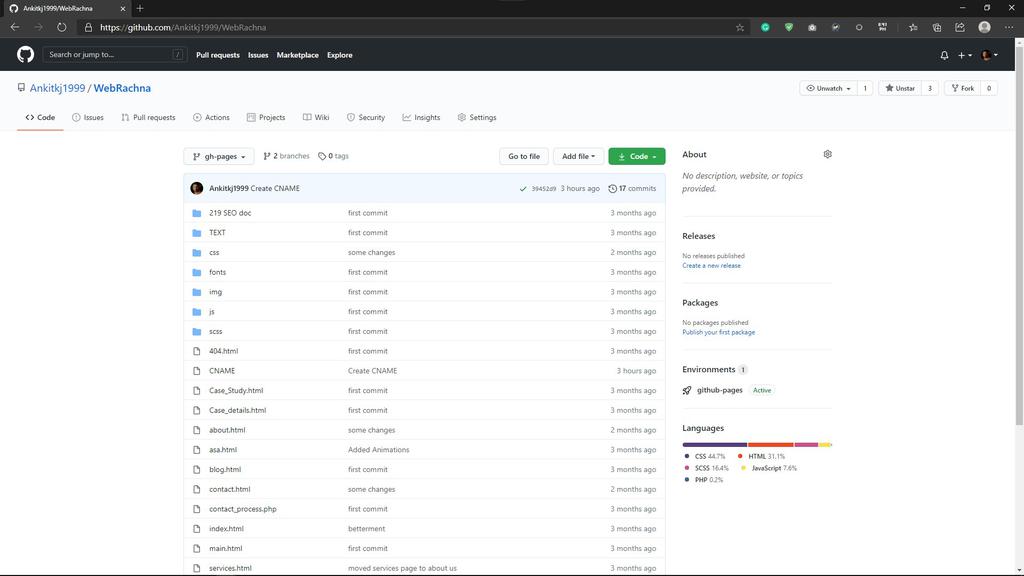Click the github-pages rocket icon
The height and width of the screenshot is (576, 1024).
point(687,391)
